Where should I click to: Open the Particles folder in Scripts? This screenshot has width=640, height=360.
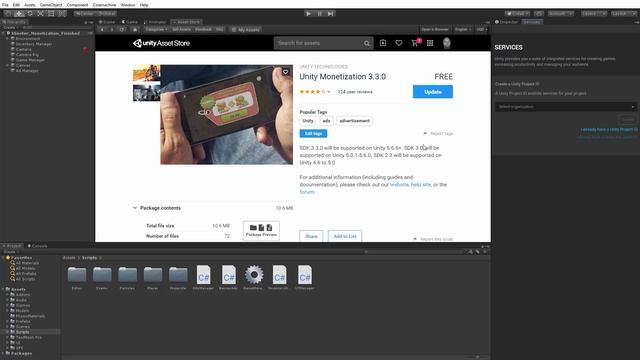(x=127, y=278)
